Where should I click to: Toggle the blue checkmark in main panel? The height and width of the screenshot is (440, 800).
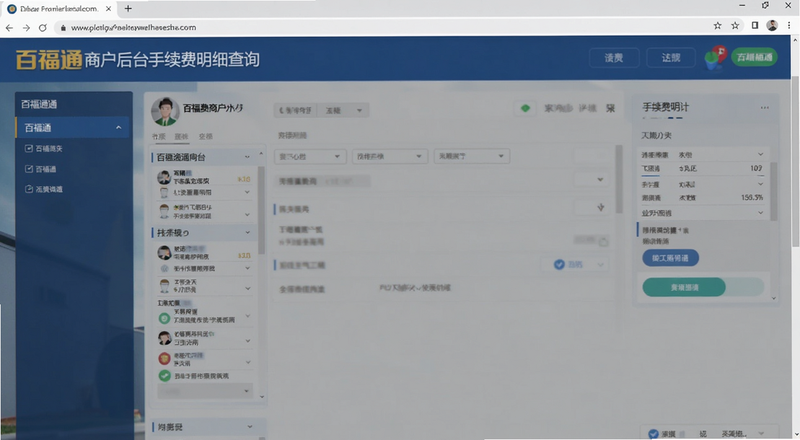[x=559, y=264]
